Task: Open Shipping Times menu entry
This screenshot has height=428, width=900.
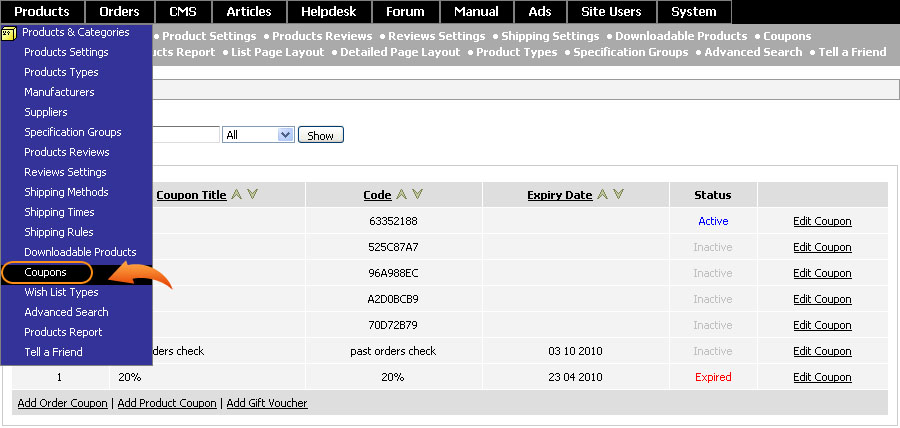Action: tap(59, 212)
